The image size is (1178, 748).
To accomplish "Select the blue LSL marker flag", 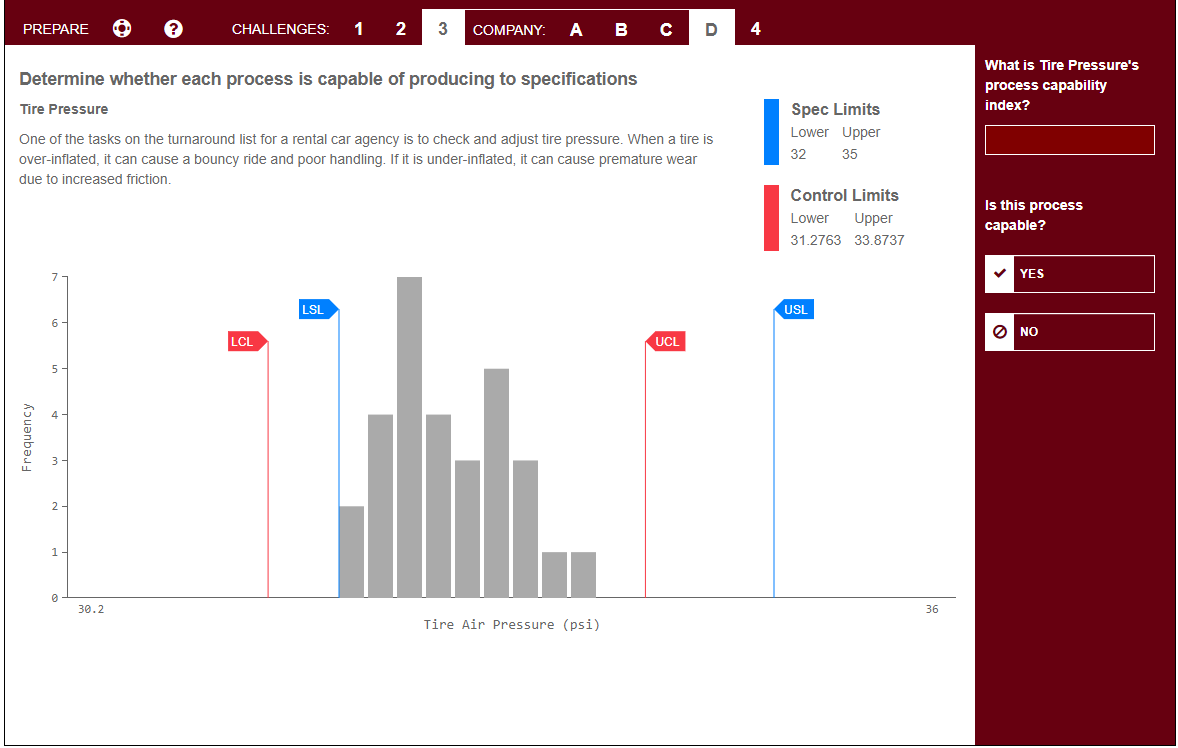I will (x=319, y=309).
